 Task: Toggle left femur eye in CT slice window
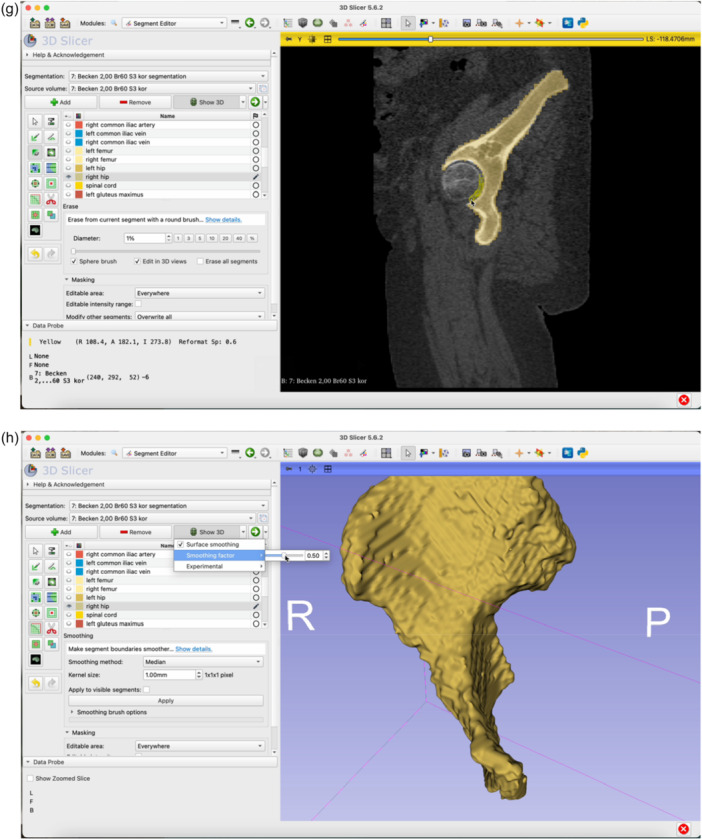click(x=68, y=151)
